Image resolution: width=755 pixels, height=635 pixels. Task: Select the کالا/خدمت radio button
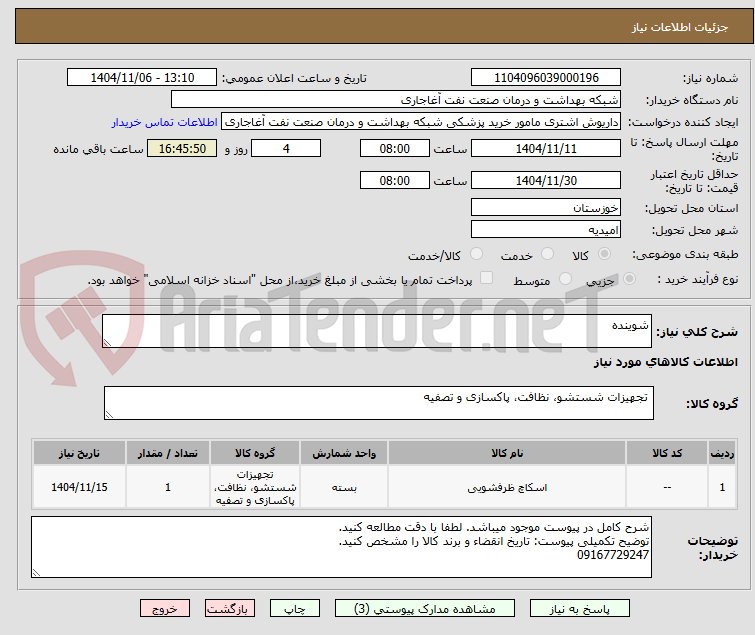pyautogui.click(x=477, y=254)
